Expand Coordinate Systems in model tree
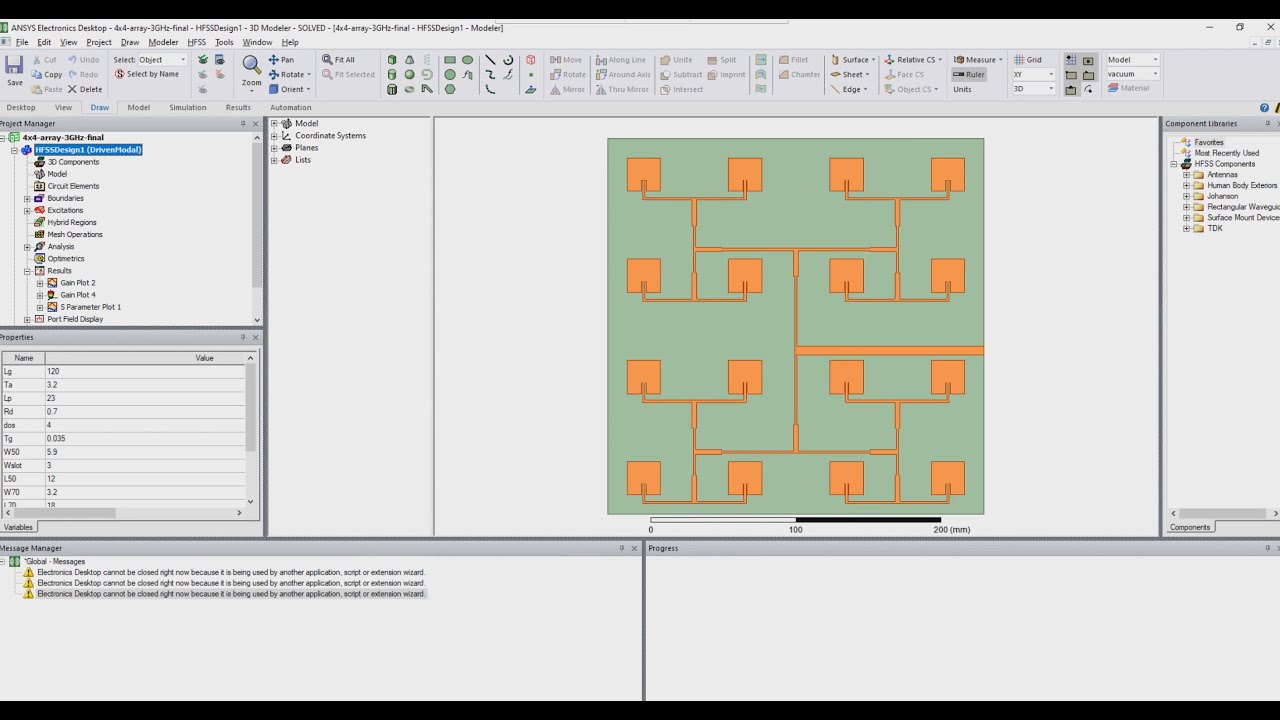 (274, 136)
